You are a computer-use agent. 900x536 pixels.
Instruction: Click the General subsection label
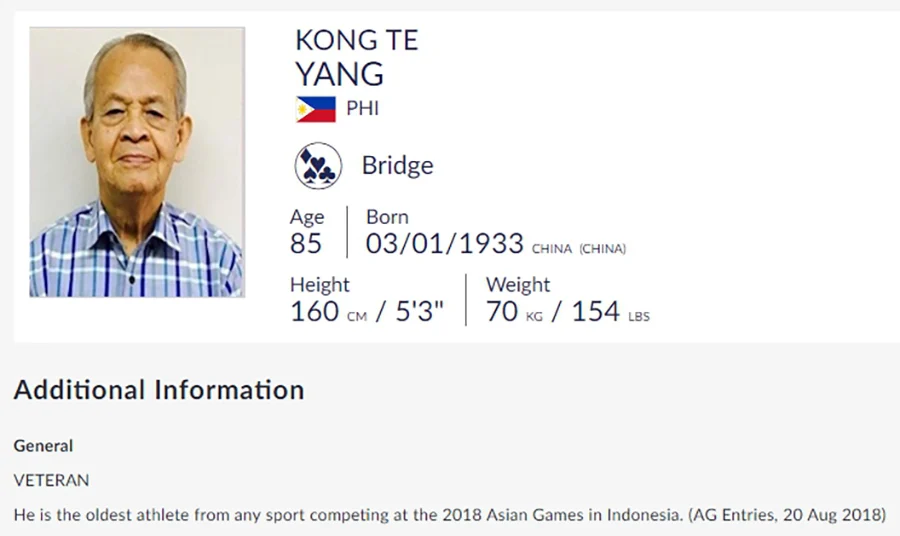point(44,446)
